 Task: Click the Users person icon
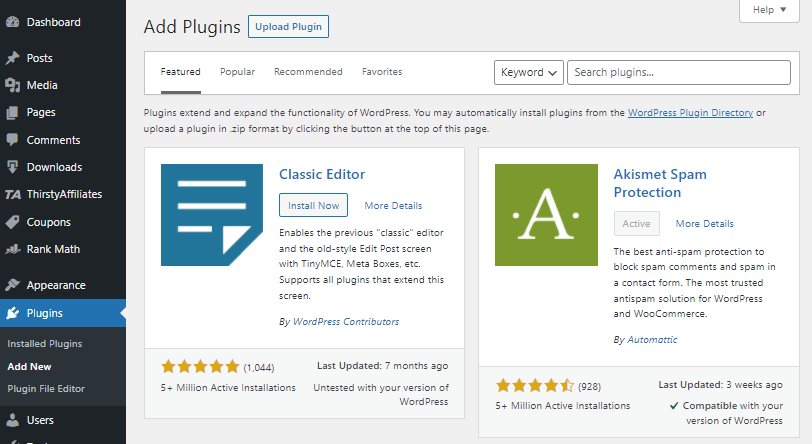coord(12,420)
